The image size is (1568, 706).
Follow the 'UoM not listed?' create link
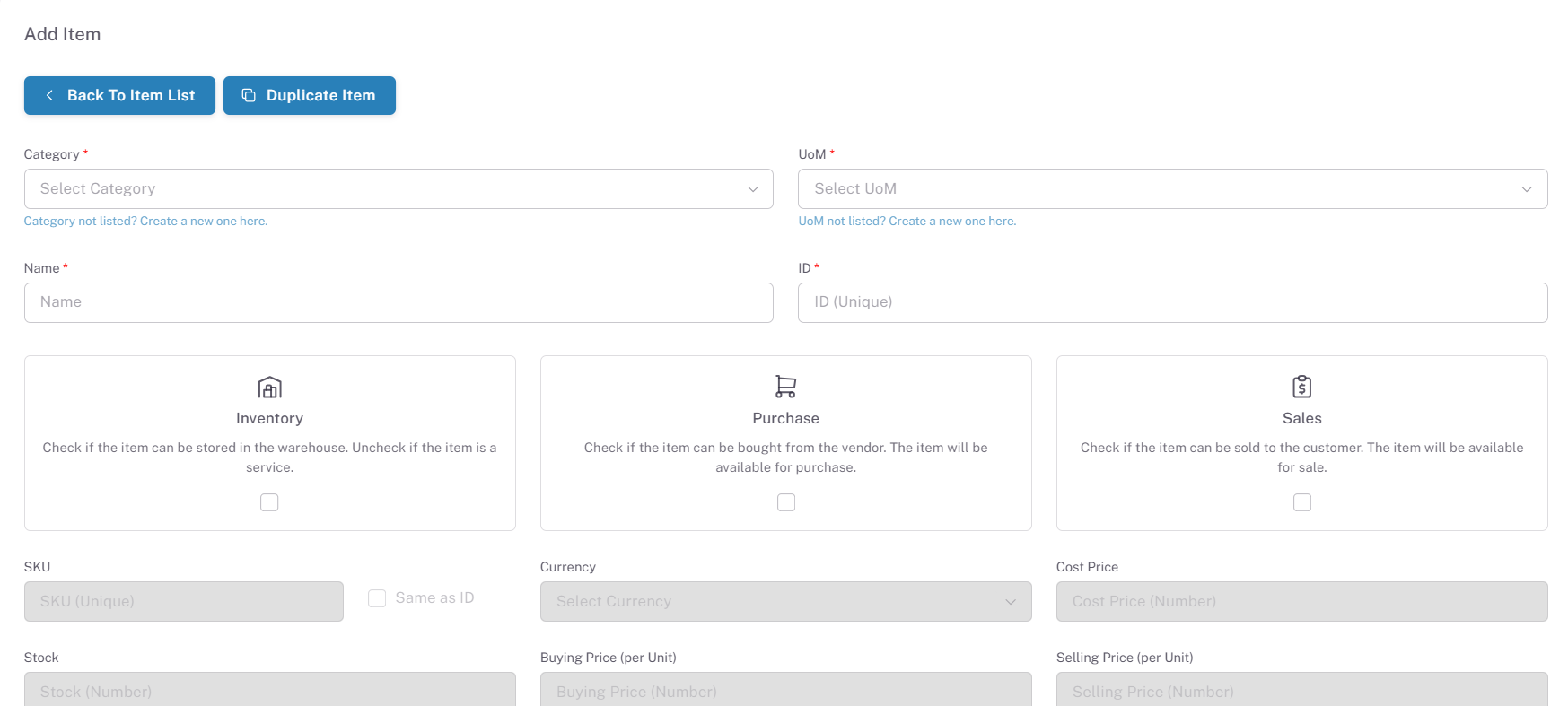pyautogui.click(x=907, y=222)
